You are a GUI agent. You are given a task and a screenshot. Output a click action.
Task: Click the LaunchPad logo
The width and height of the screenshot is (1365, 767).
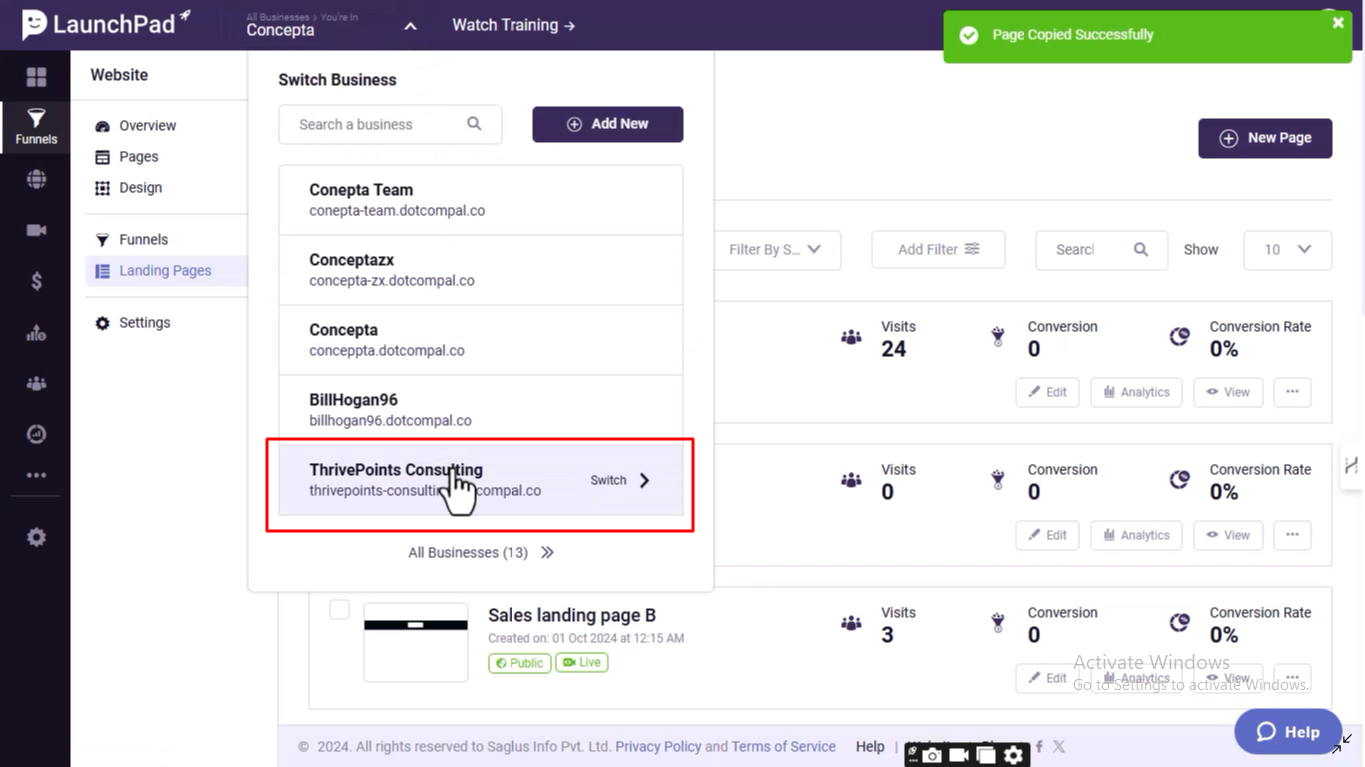[x=106, y=24]
